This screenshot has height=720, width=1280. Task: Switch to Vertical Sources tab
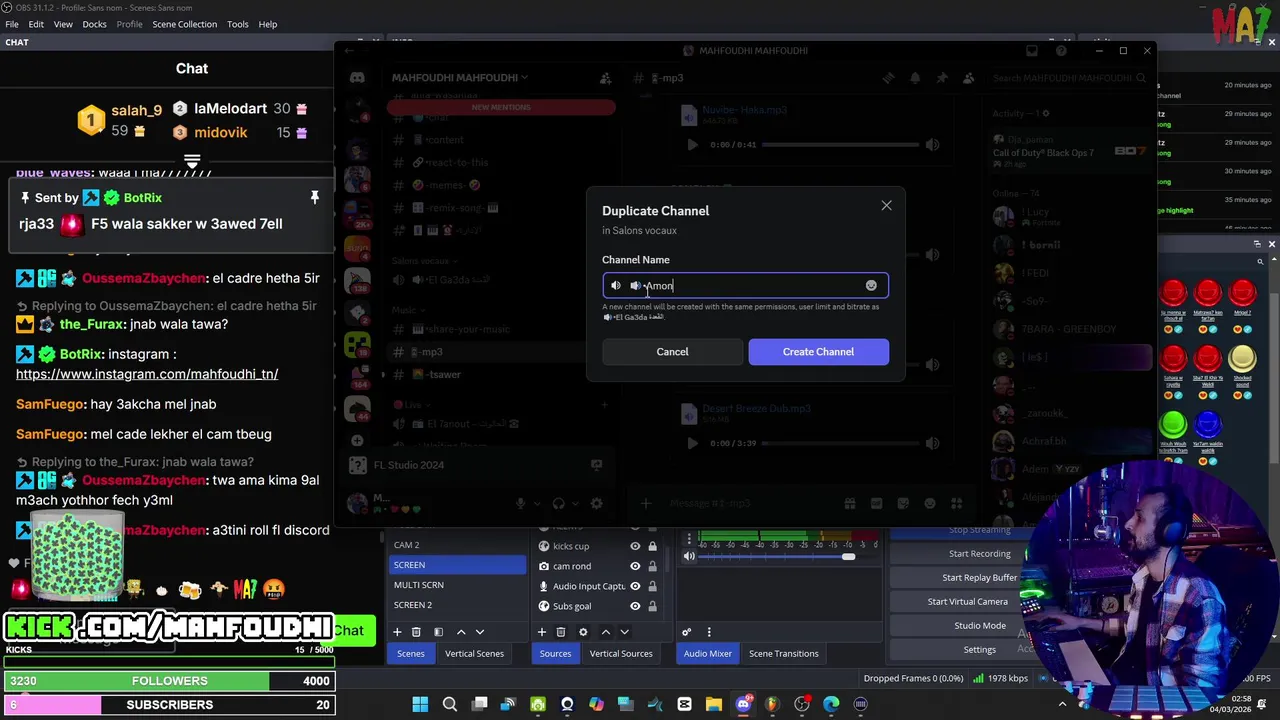click(x=621, y=654)
